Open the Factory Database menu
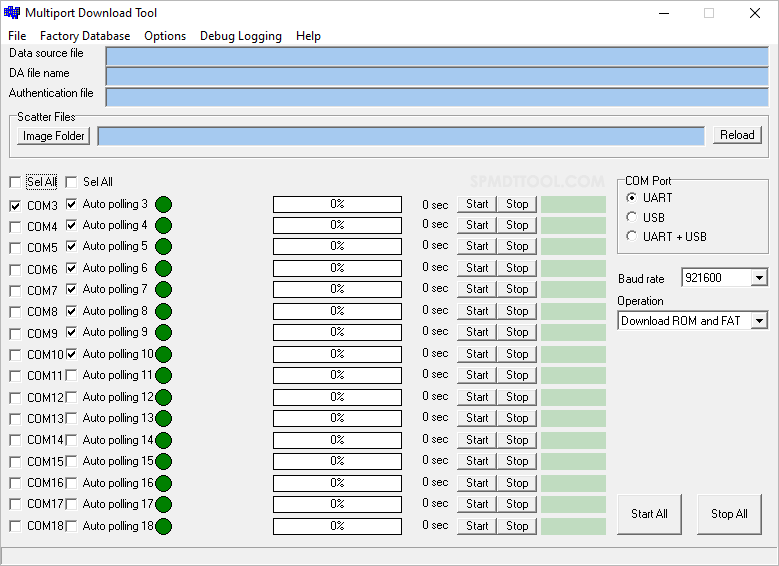The image size is (779, 566). (x=85, y=36)
